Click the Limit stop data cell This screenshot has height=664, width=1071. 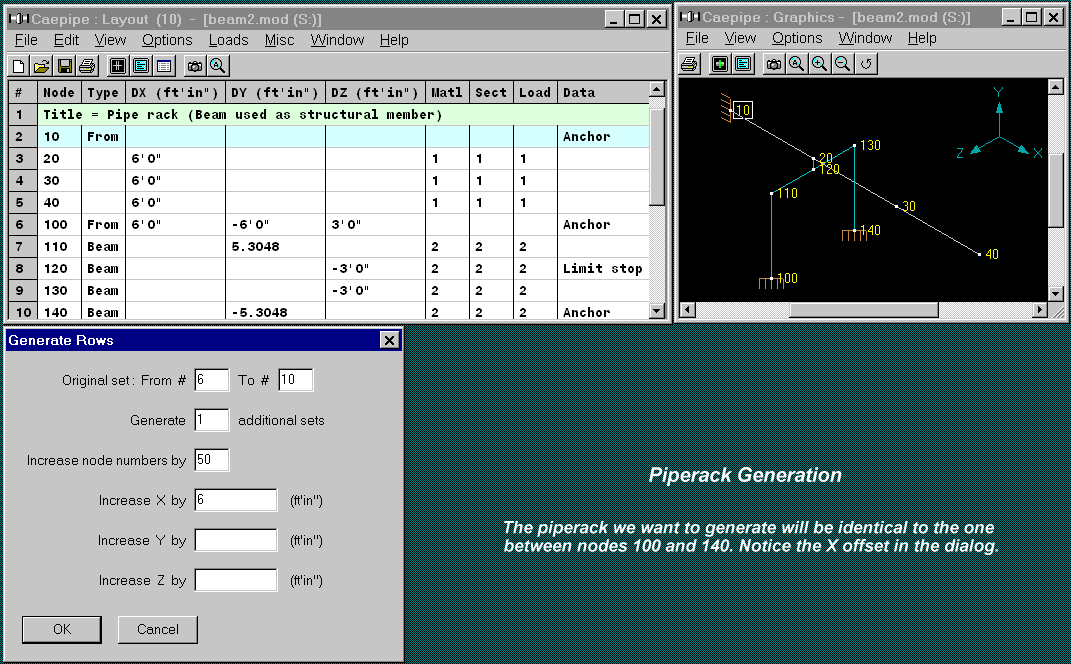602,268
